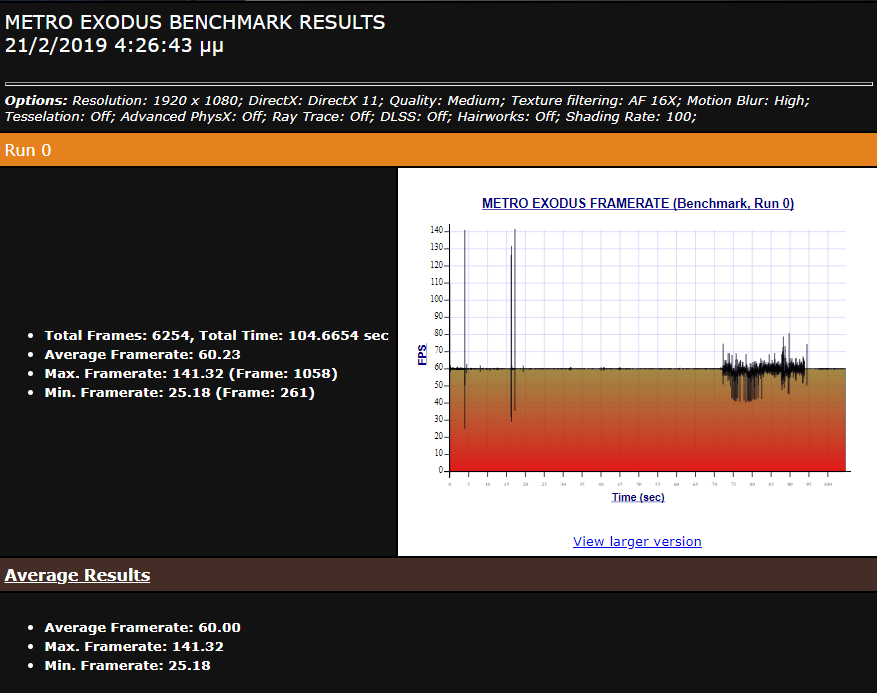Click Average Framerate: 60.00 line

pos(143,628)
